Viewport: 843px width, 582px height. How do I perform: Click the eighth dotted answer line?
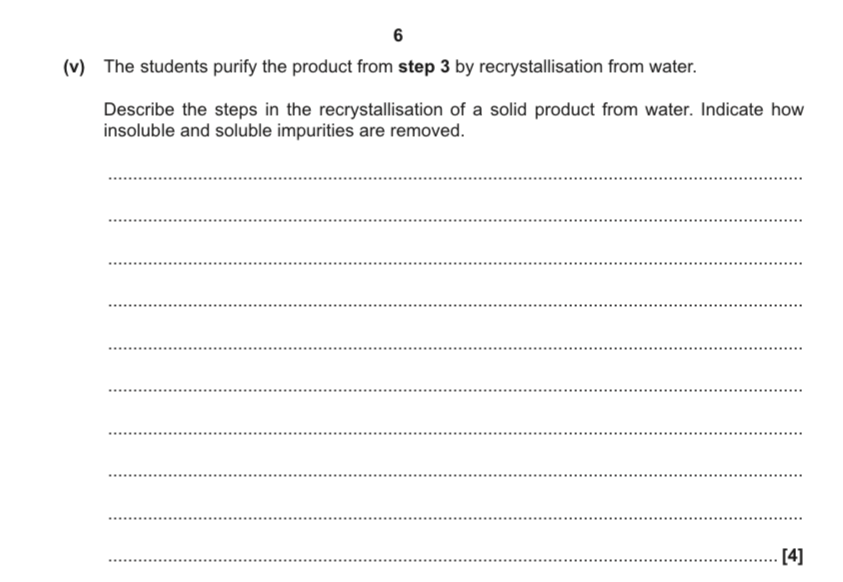[453, 475]
